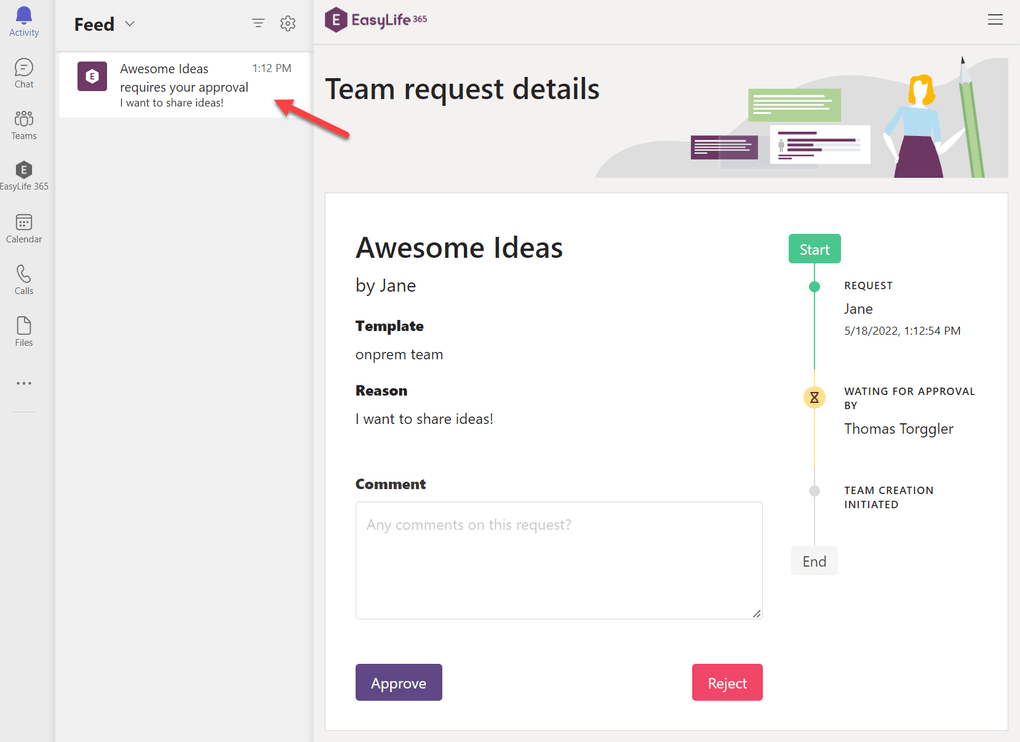1020x742 pixels.
Task: Open Chat from the left rail
Action: tap(24, 73)
